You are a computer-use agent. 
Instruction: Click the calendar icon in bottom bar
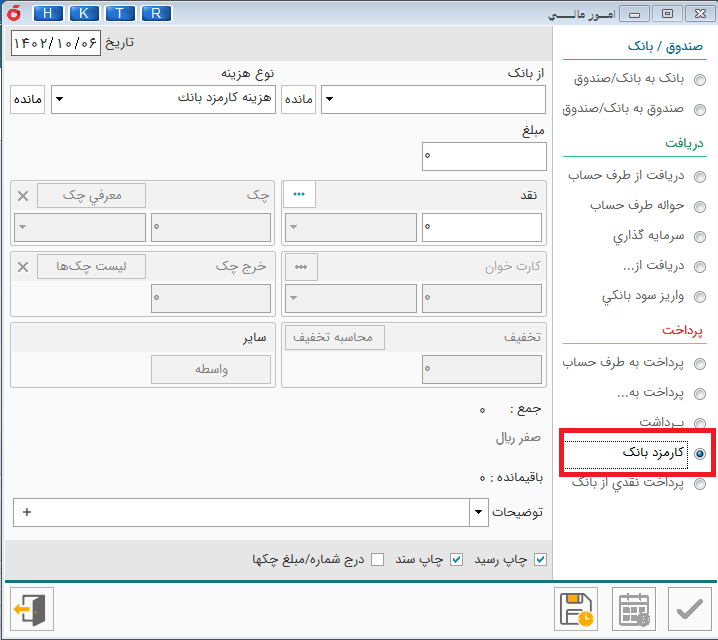point(633,609)
